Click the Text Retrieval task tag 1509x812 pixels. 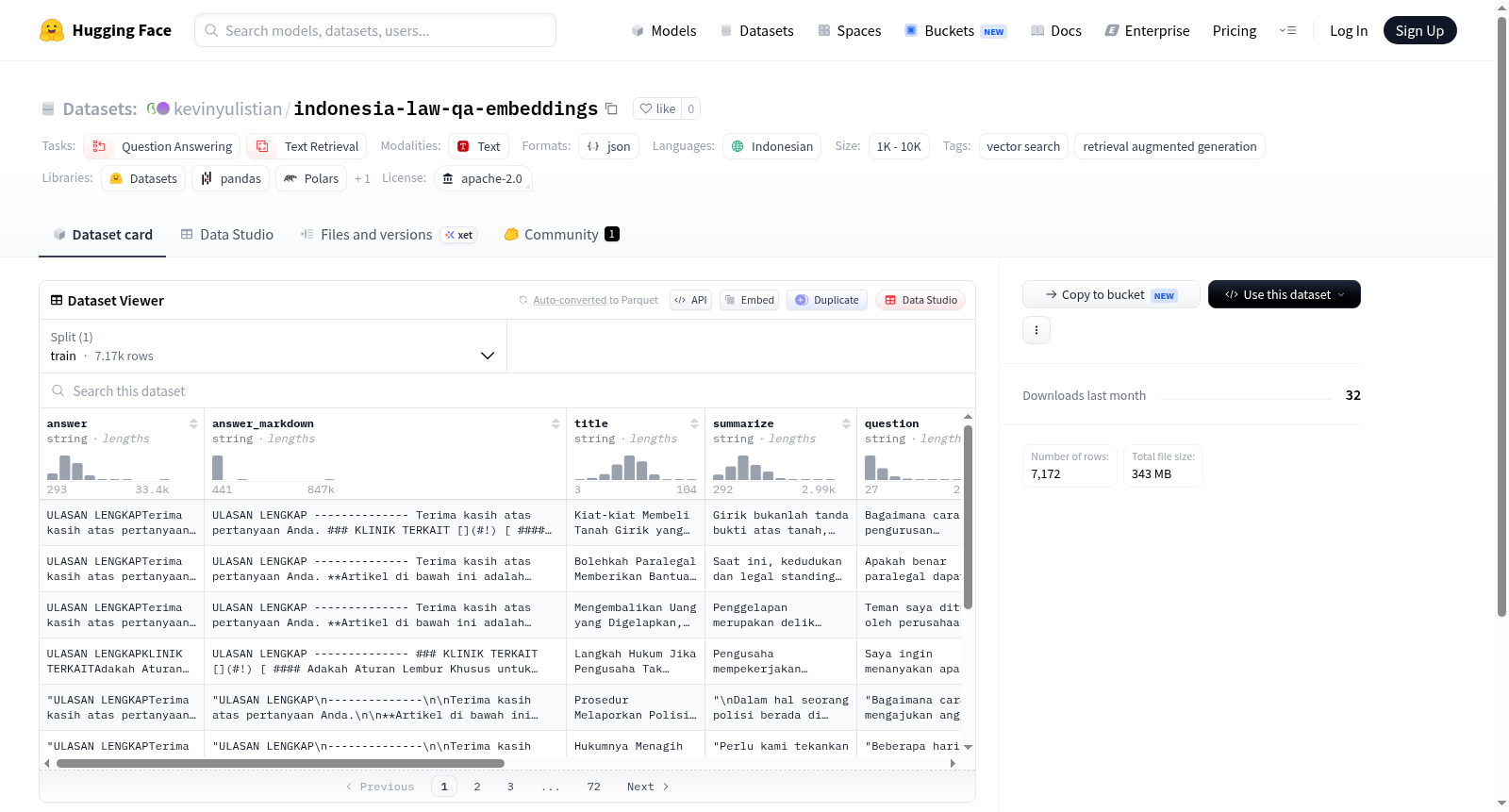point(307,146)
